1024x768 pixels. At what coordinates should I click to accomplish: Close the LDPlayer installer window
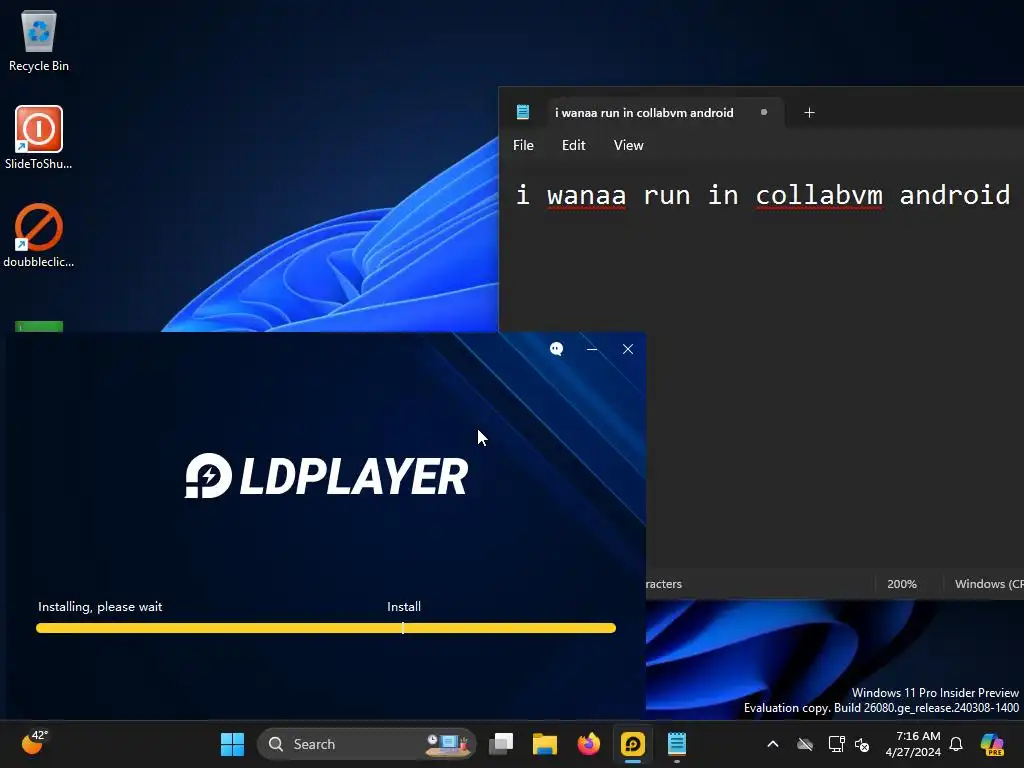pyautogui.click(x=628, y=349)
